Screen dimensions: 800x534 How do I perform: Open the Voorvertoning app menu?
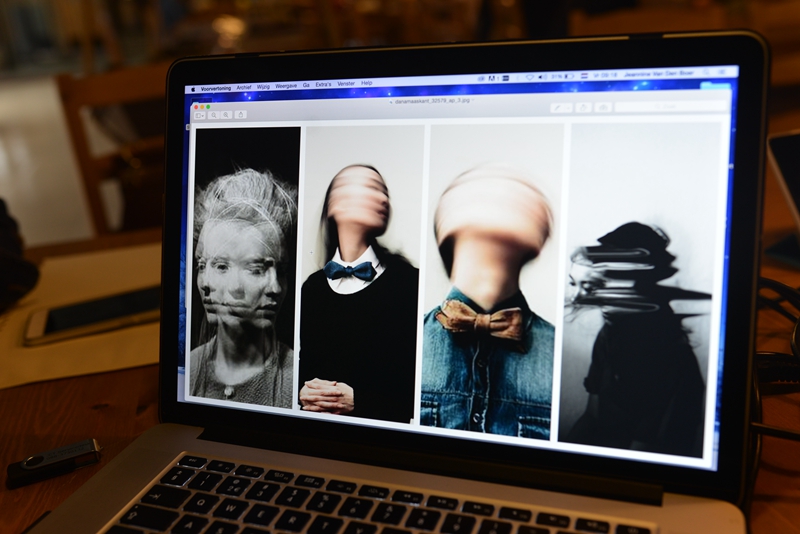click(215, 88)
